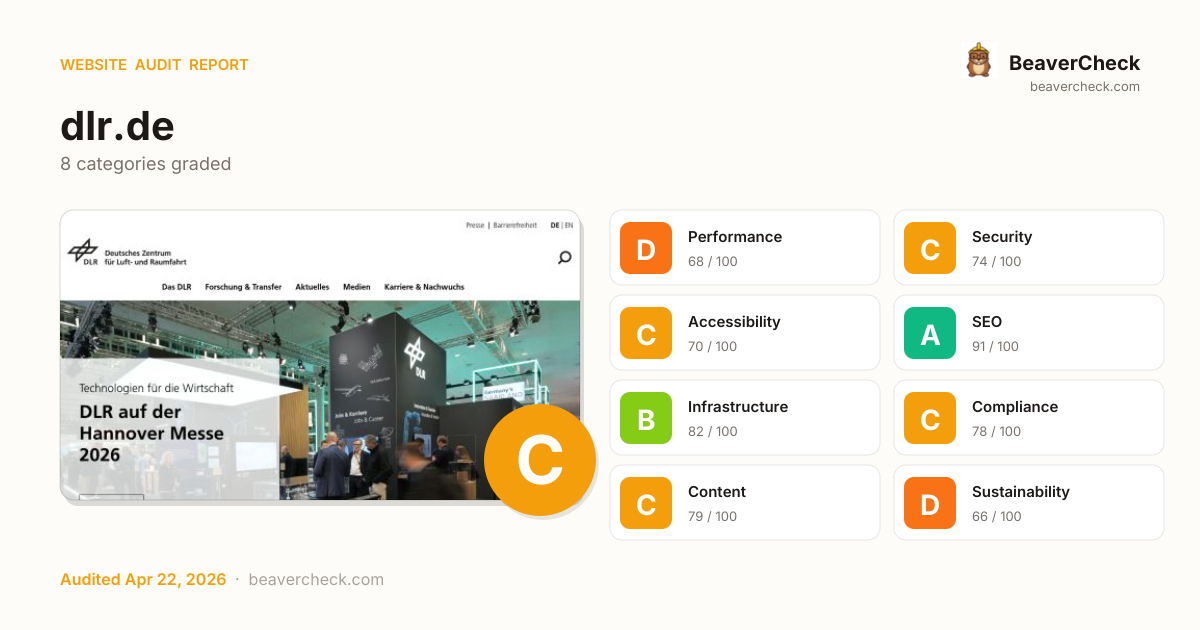Switch to the EN language option in preview
The height and width of the screenshot is (630, 1200).
[x=569, y=225]
